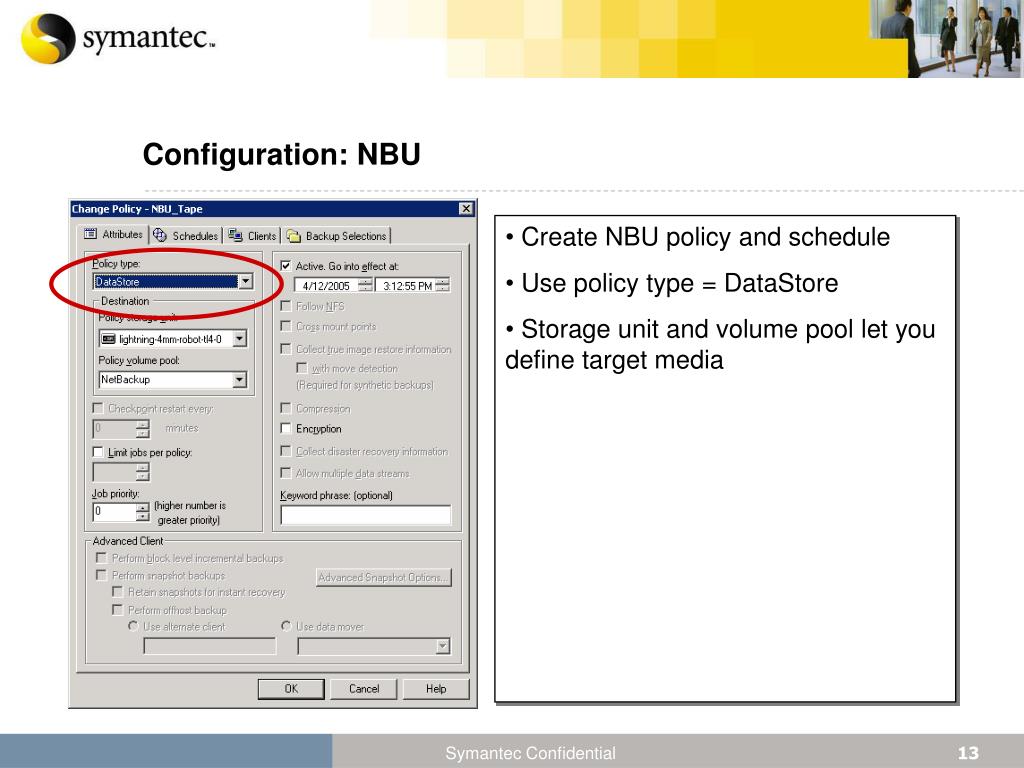1024x768 pixels.
Task: Adjust the Job priority spinner
Action: tap(143, 512)
